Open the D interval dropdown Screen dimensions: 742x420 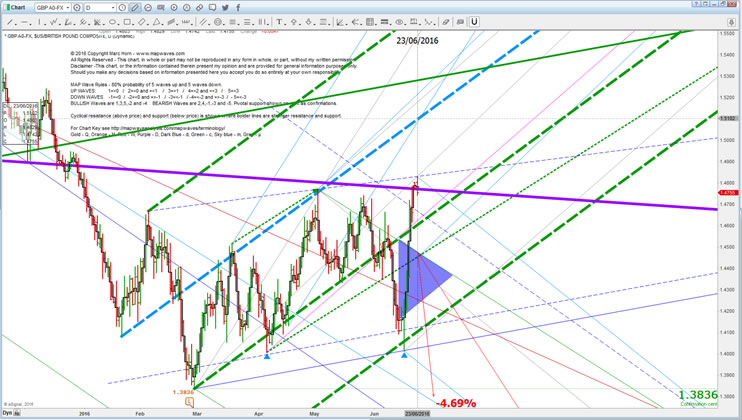[114, 8]
